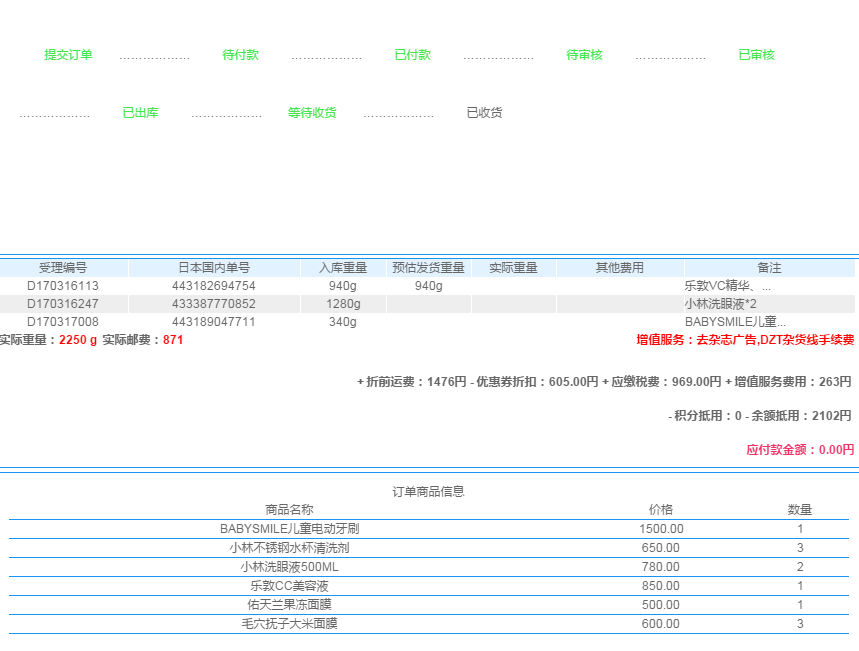Click the 340g weight cell
859x651 pixels.
[x=343, y=322]
